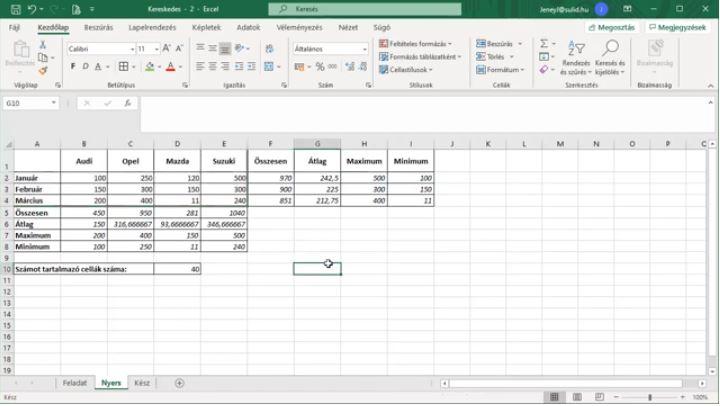This screenshot has height=406, width=720.
Task: Open the Képletek ribbon tab
Action: tap(208, 27)
